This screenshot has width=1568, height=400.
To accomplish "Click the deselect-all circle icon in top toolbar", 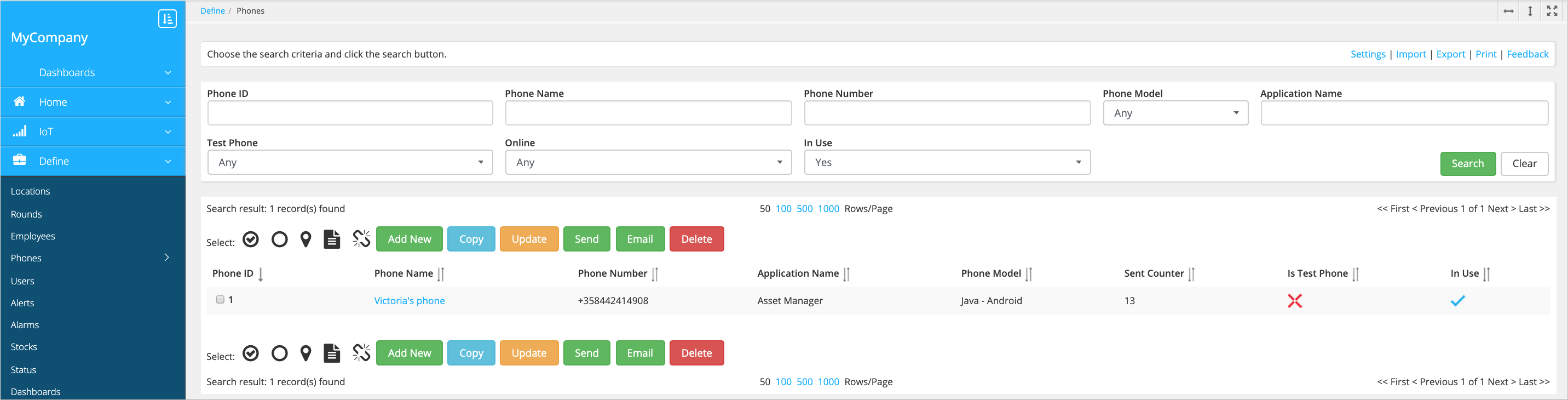I will [x=279, y=239].
